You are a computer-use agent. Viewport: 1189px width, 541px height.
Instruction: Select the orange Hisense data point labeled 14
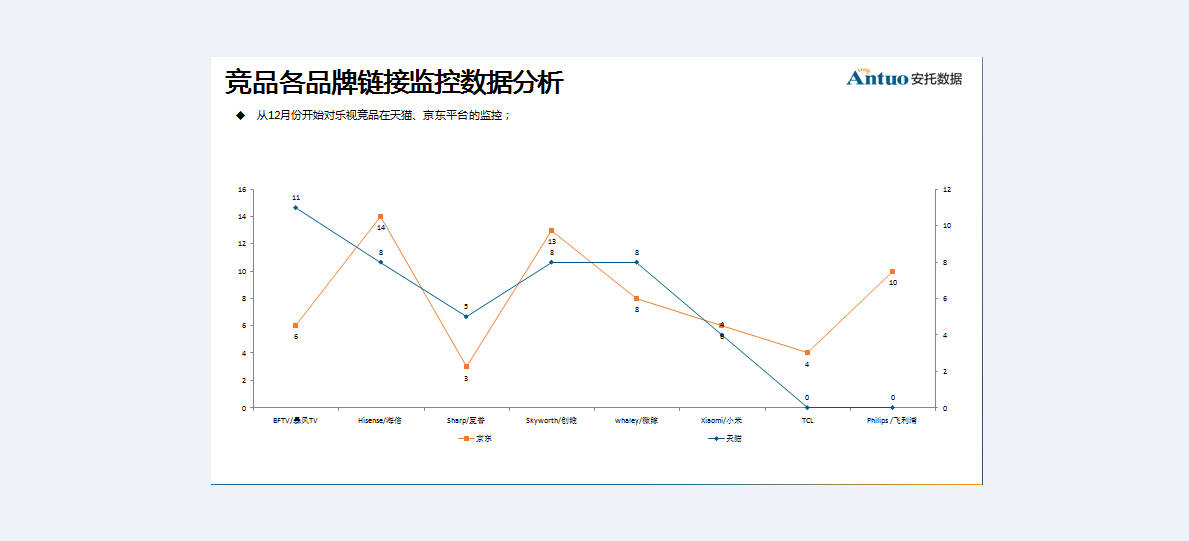[x=381, y=217]
